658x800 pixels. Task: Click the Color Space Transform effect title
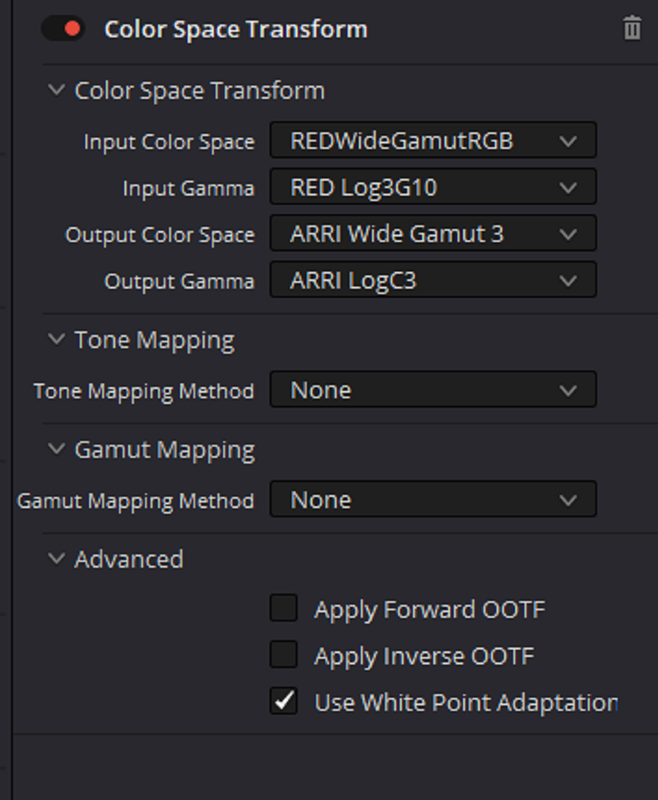[x=236, y=29]
